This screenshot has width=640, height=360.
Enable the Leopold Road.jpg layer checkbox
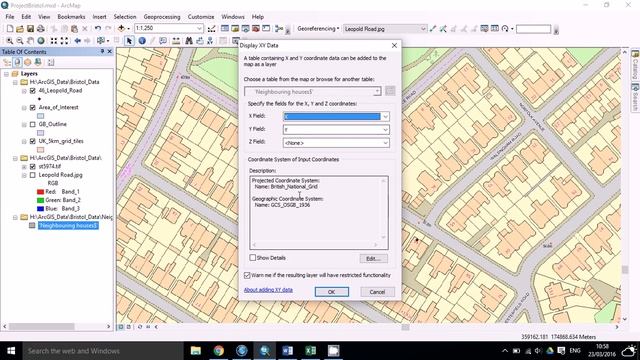(33, 175)
